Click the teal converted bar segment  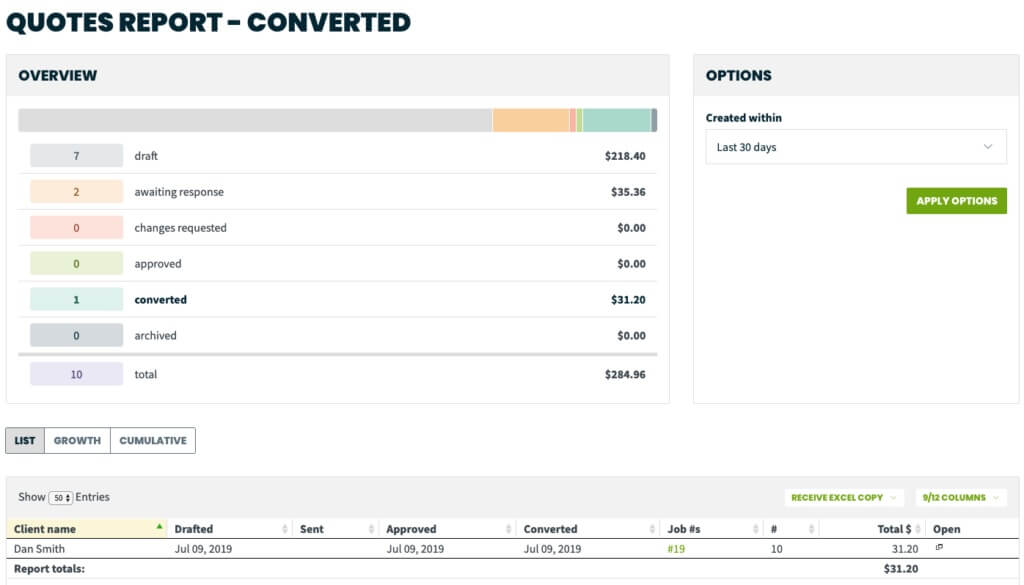[616, 120]
